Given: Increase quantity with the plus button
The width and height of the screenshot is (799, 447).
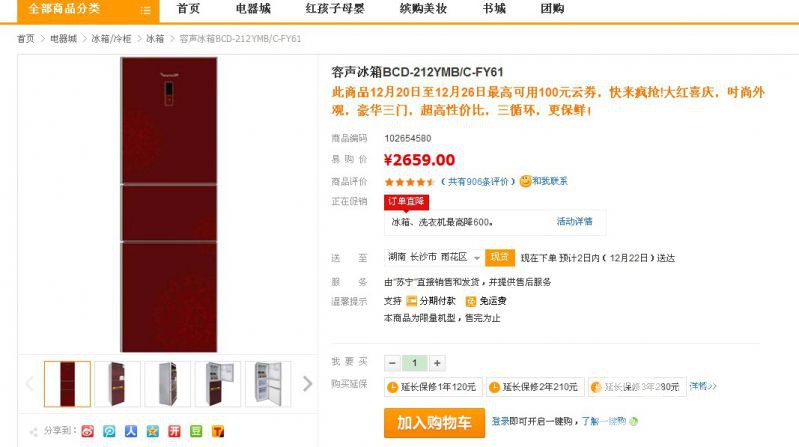Looking at the screenshot, I should [437, 363].
